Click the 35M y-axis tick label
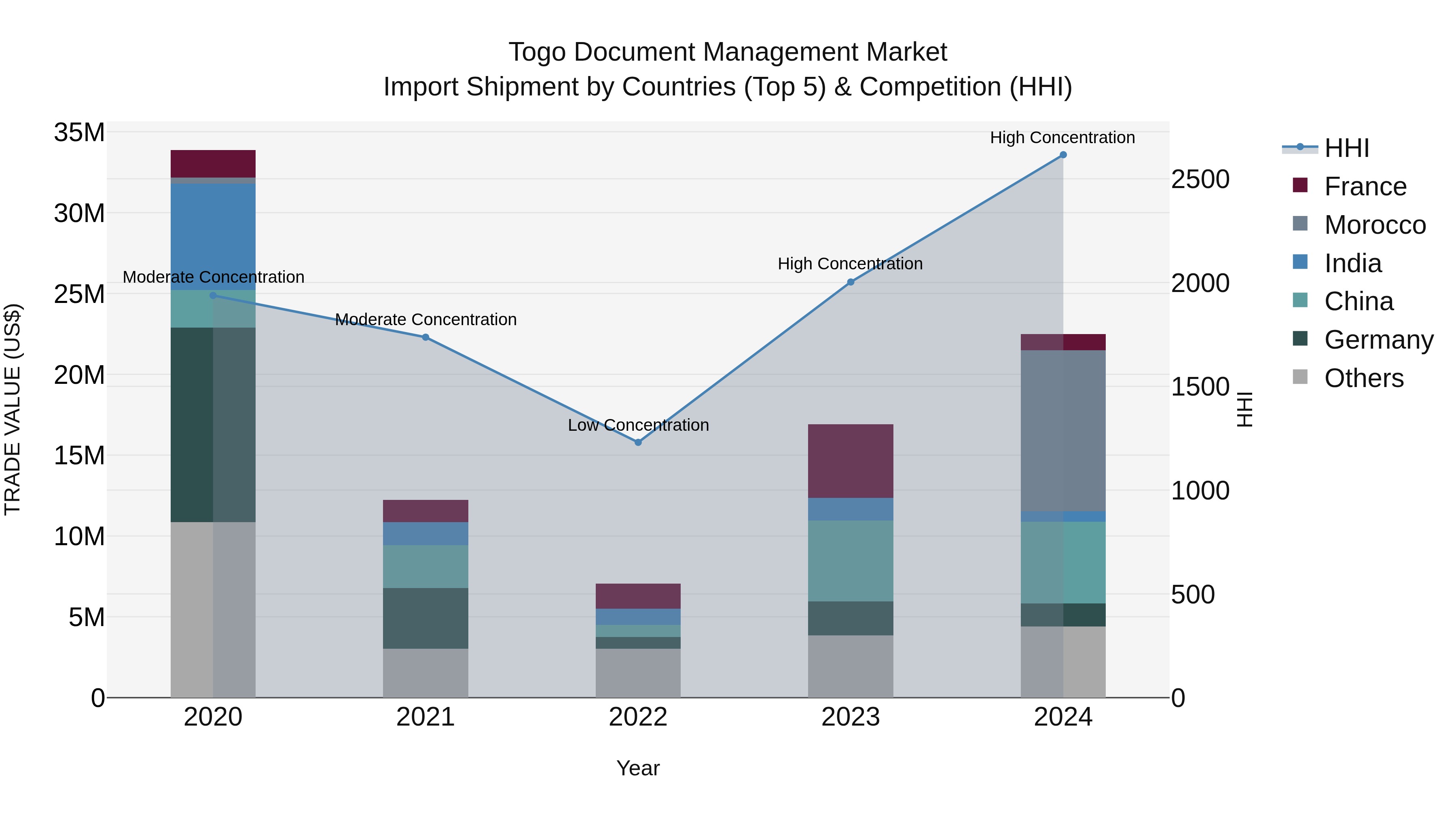Screen dimensions: 1456x819 pos(79,133)
